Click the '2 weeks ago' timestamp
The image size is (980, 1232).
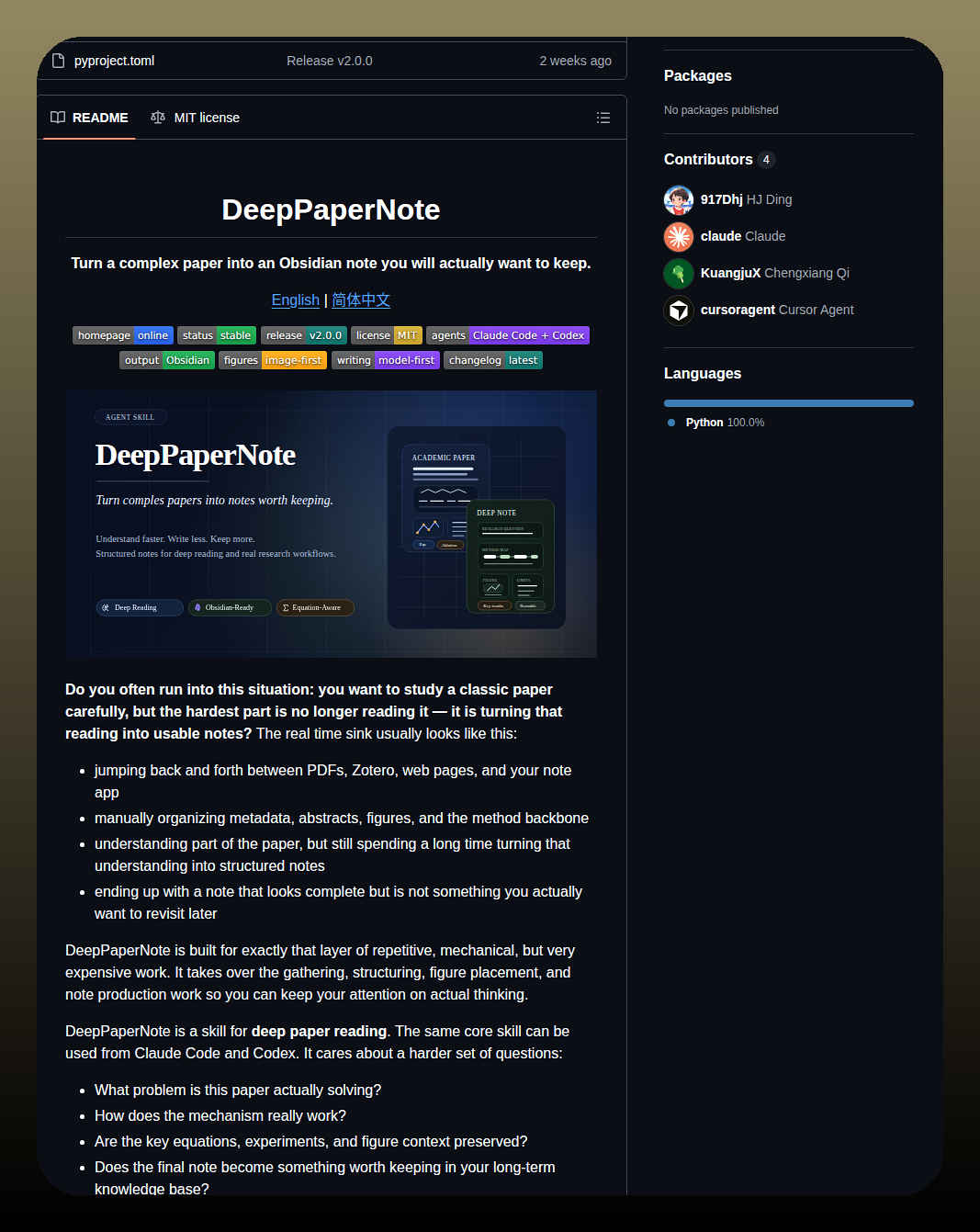pyautogui.click(x=575, y=61)
